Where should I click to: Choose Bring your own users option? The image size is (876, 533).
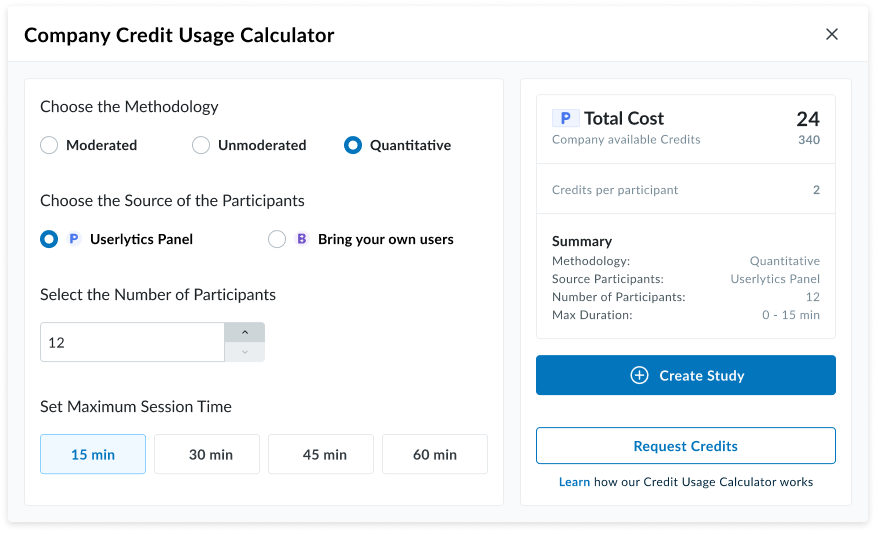277,240
